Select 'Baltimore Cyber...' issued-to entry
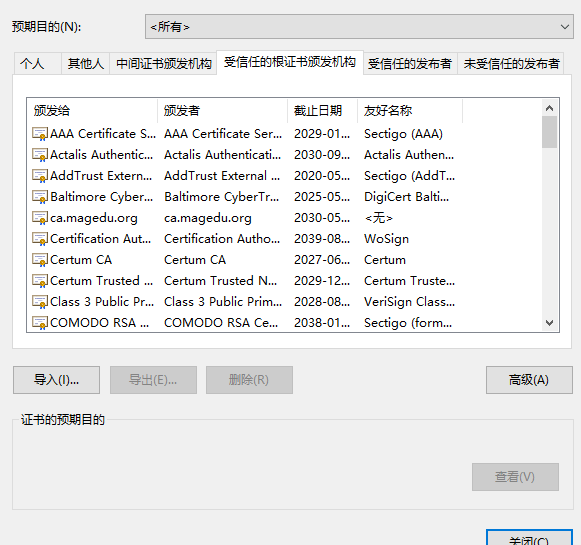This screenshot has height=545, width=581. pos(102,197)
